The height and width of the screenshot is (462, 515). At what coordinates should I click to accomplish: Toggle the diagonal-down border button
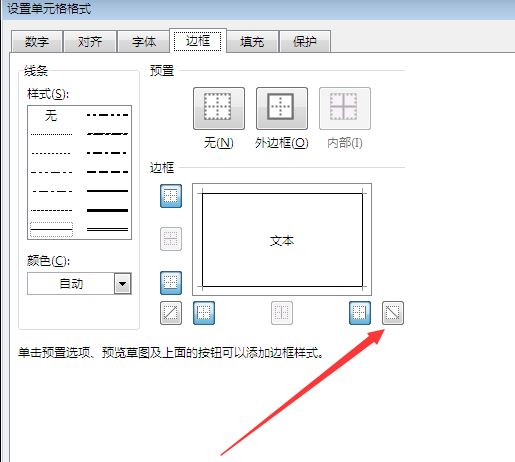[x=393, y=313]
